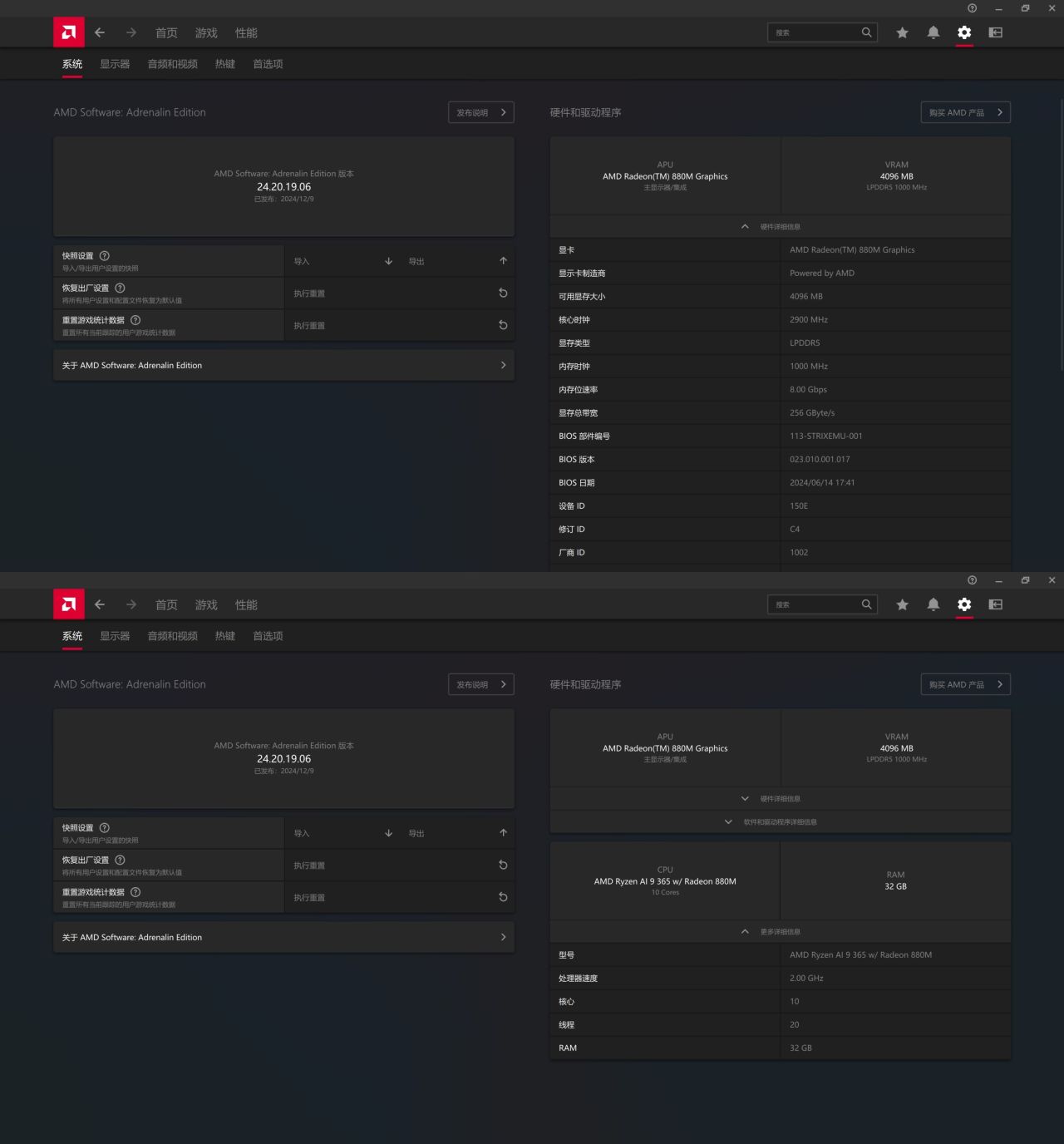Click BIOS part number 113-STRIXEMU-001
Screen dimensions: 1064x1144
pos(826,436)
